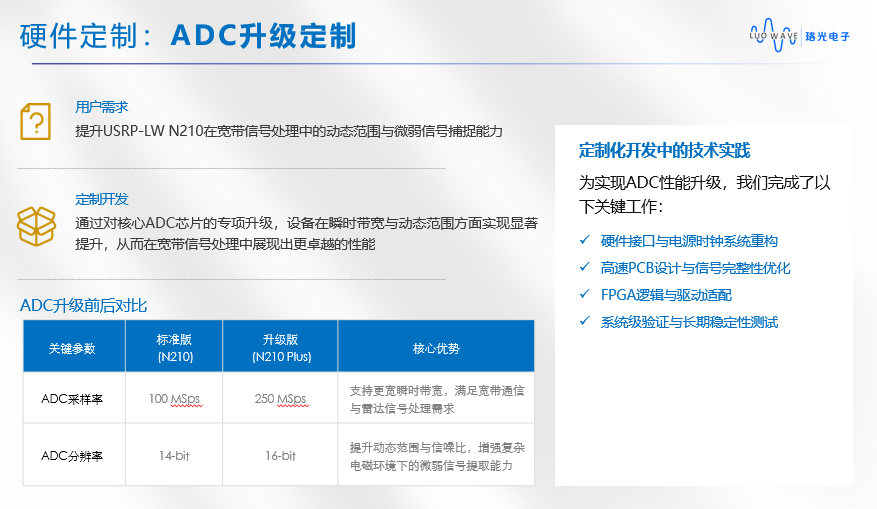Click the LUOWAVE logo at top right

773,35
